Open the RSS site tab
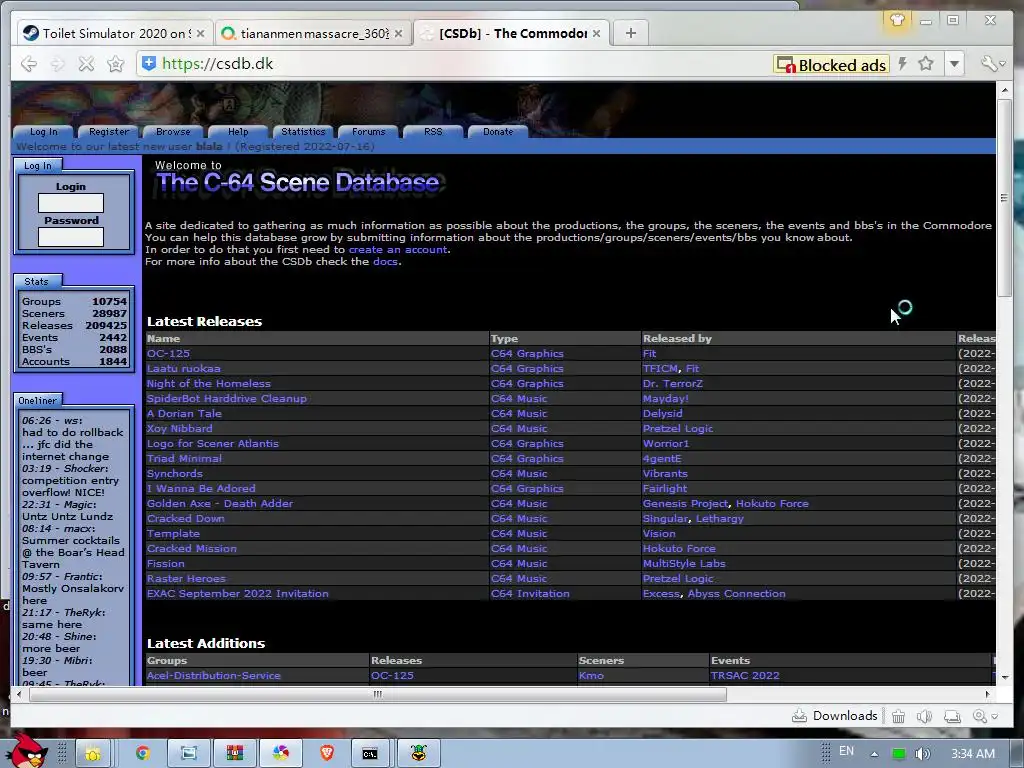Image resolution: width=1024 pixels, height=768 pixels. click(x=433, y=132)
